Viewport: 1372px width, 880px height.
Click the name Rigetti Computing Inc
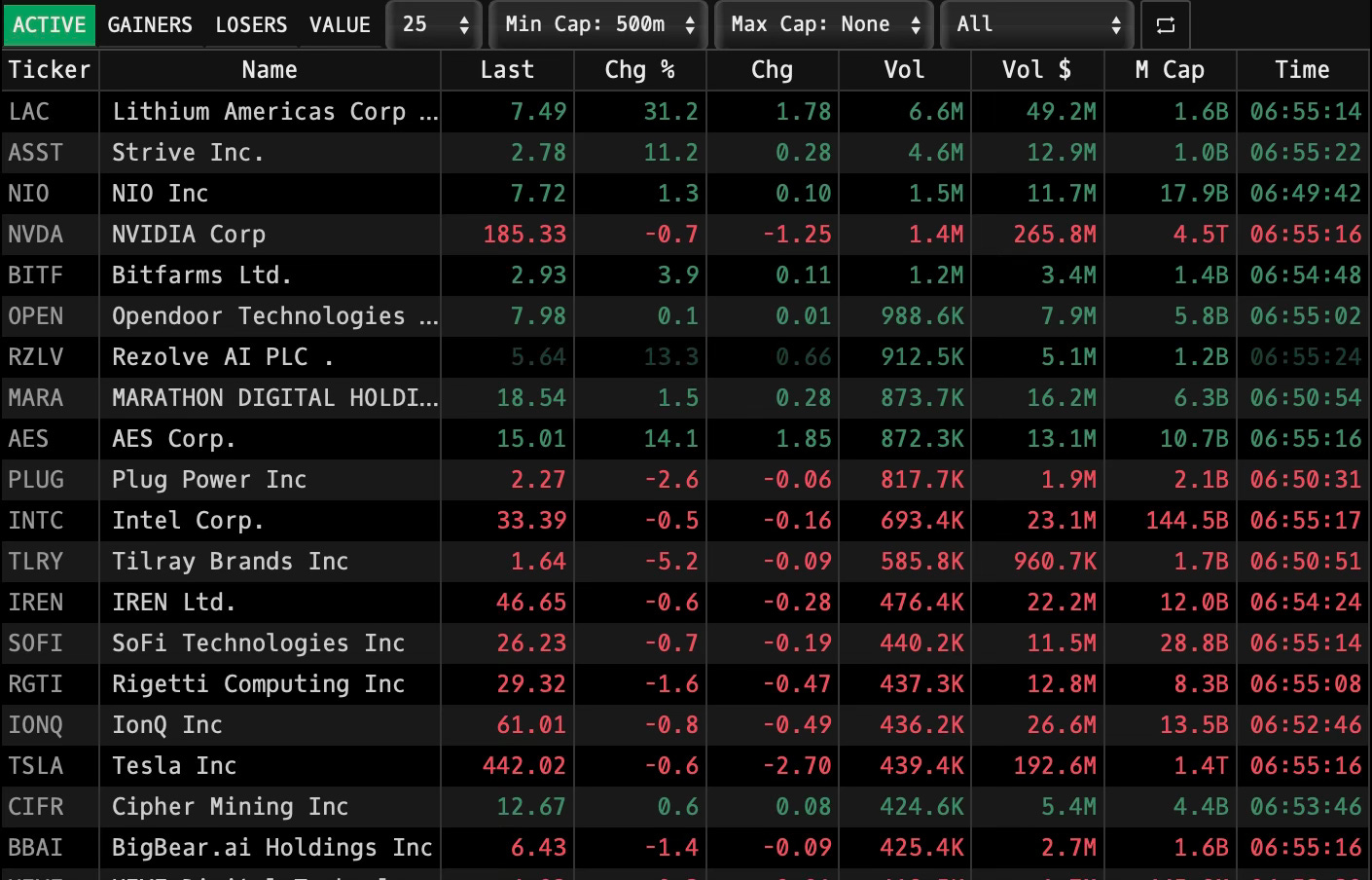[258, 684]
